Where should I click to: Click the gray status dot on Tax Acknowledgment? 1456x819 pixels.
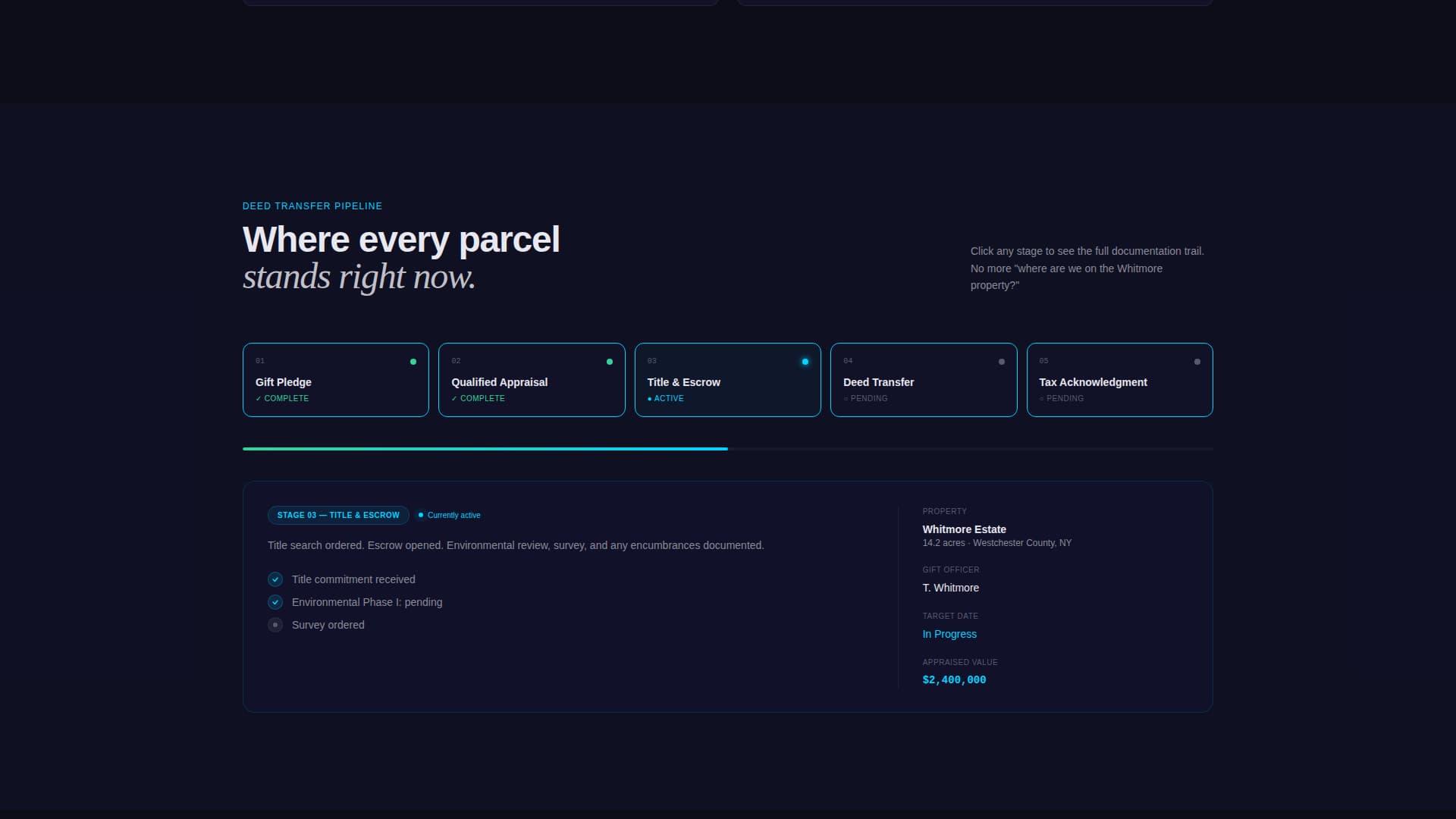tap(1197, 362)
